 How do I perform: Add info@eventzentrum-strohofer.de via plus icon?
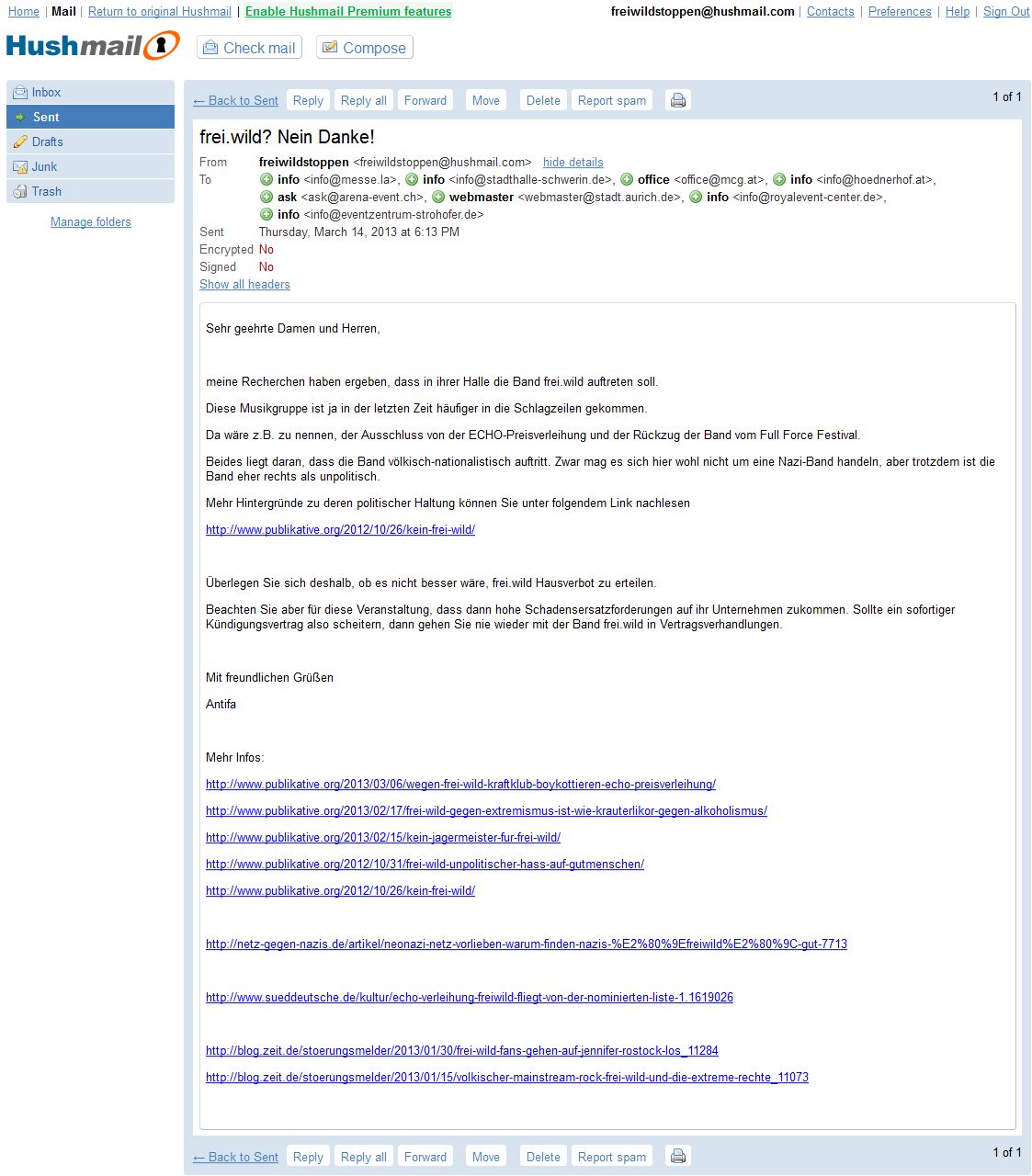[x=267, y=215]
